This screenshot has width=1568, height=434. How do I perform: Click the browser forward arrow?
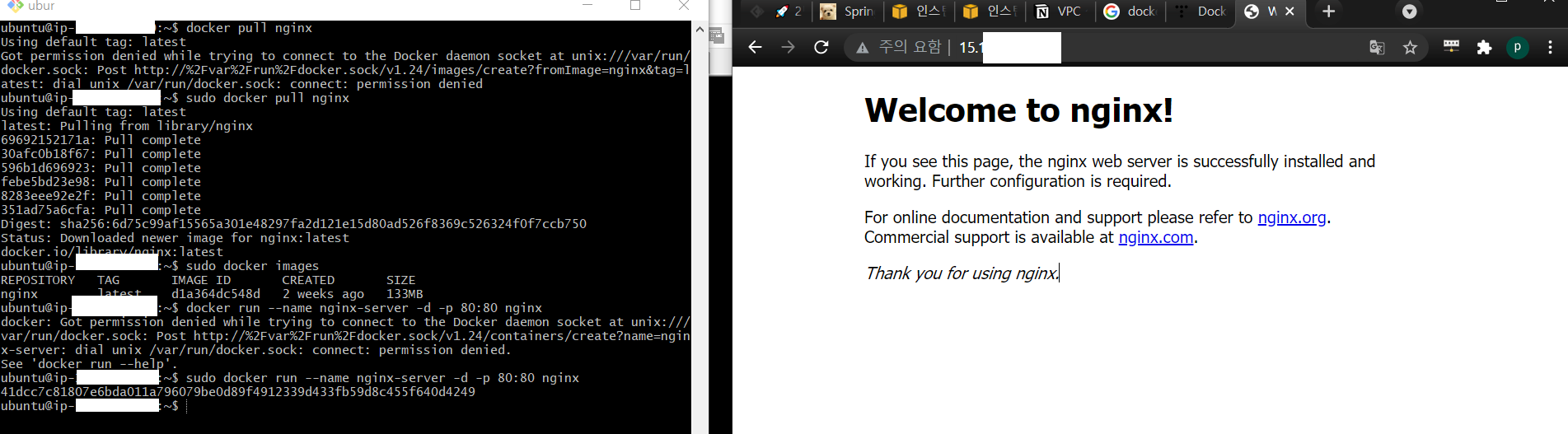[x=788, y=47]
